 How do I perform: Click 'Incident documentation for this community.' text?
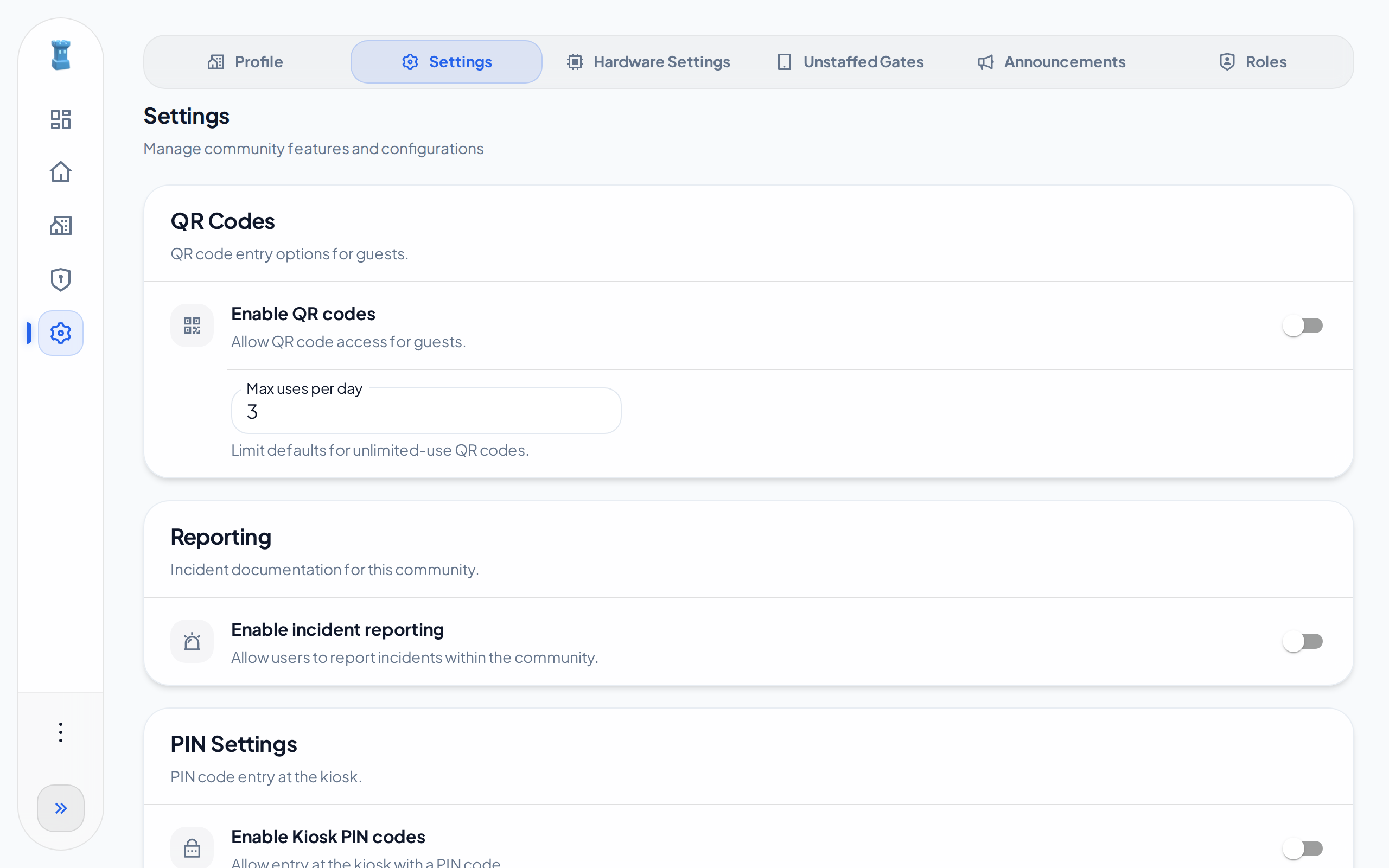325,570
